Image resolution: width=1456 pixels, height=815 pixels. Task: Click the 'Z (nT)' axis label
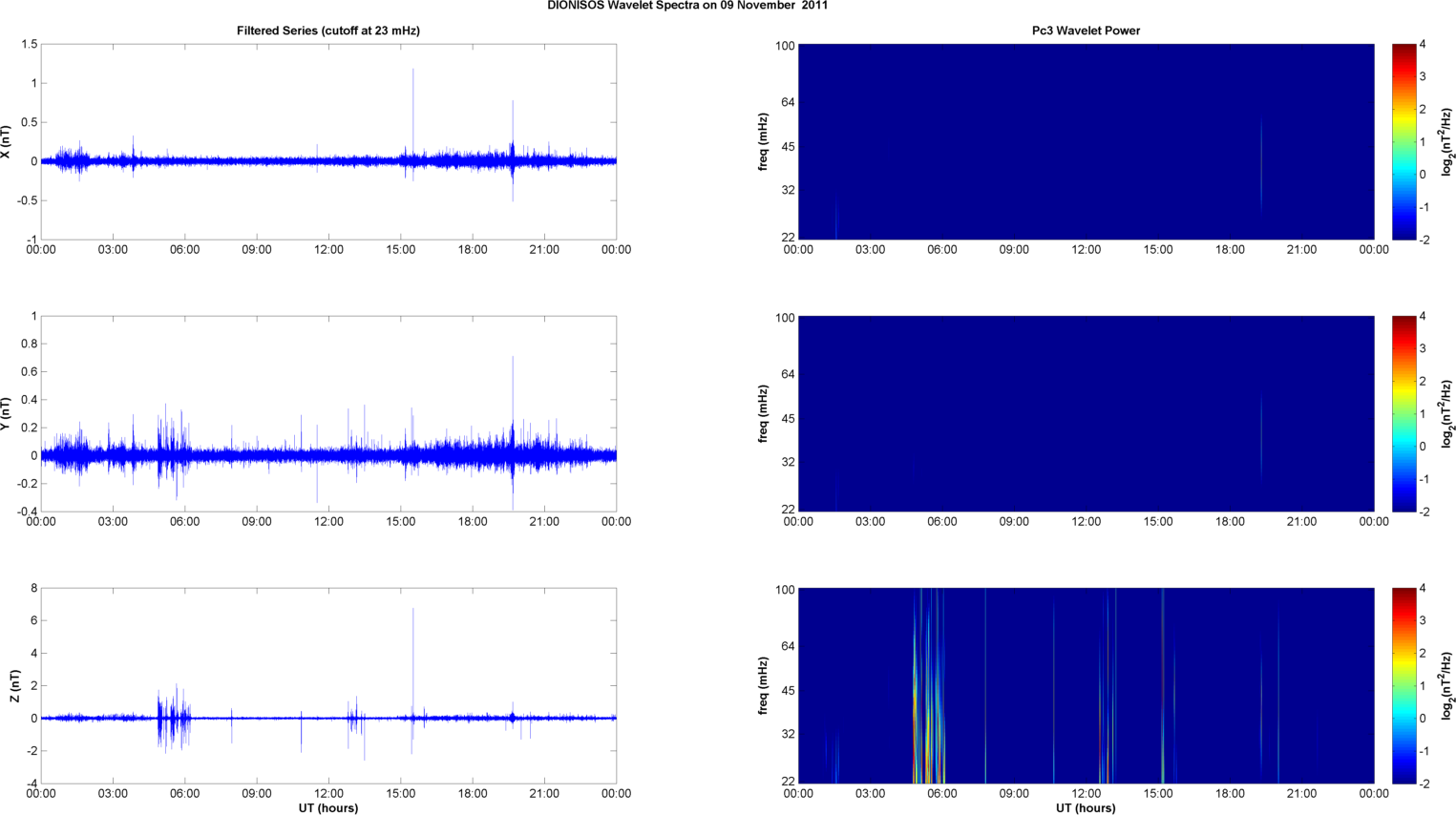pos(15,686)
